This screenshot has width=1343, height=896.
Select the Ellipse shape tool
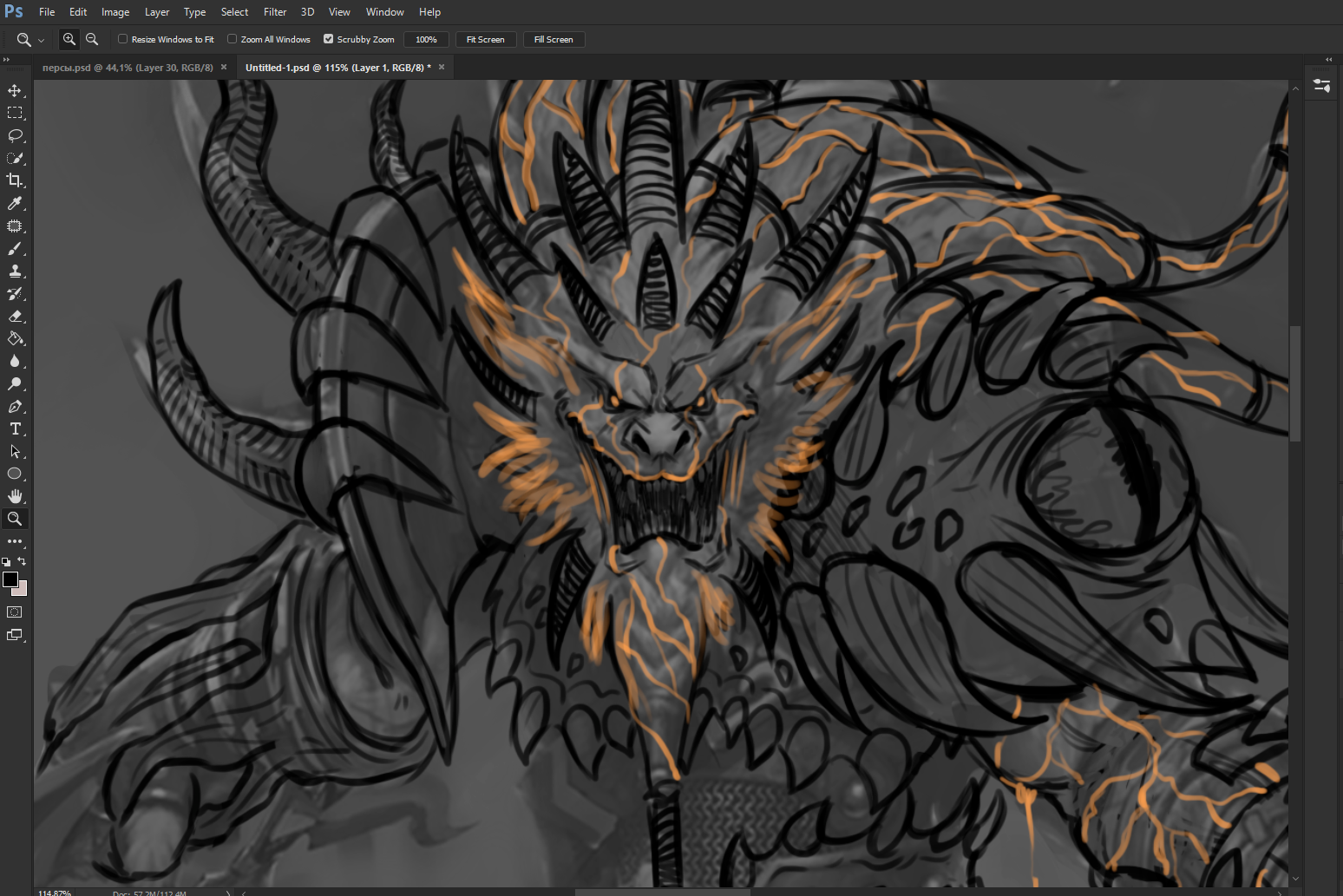15,474
